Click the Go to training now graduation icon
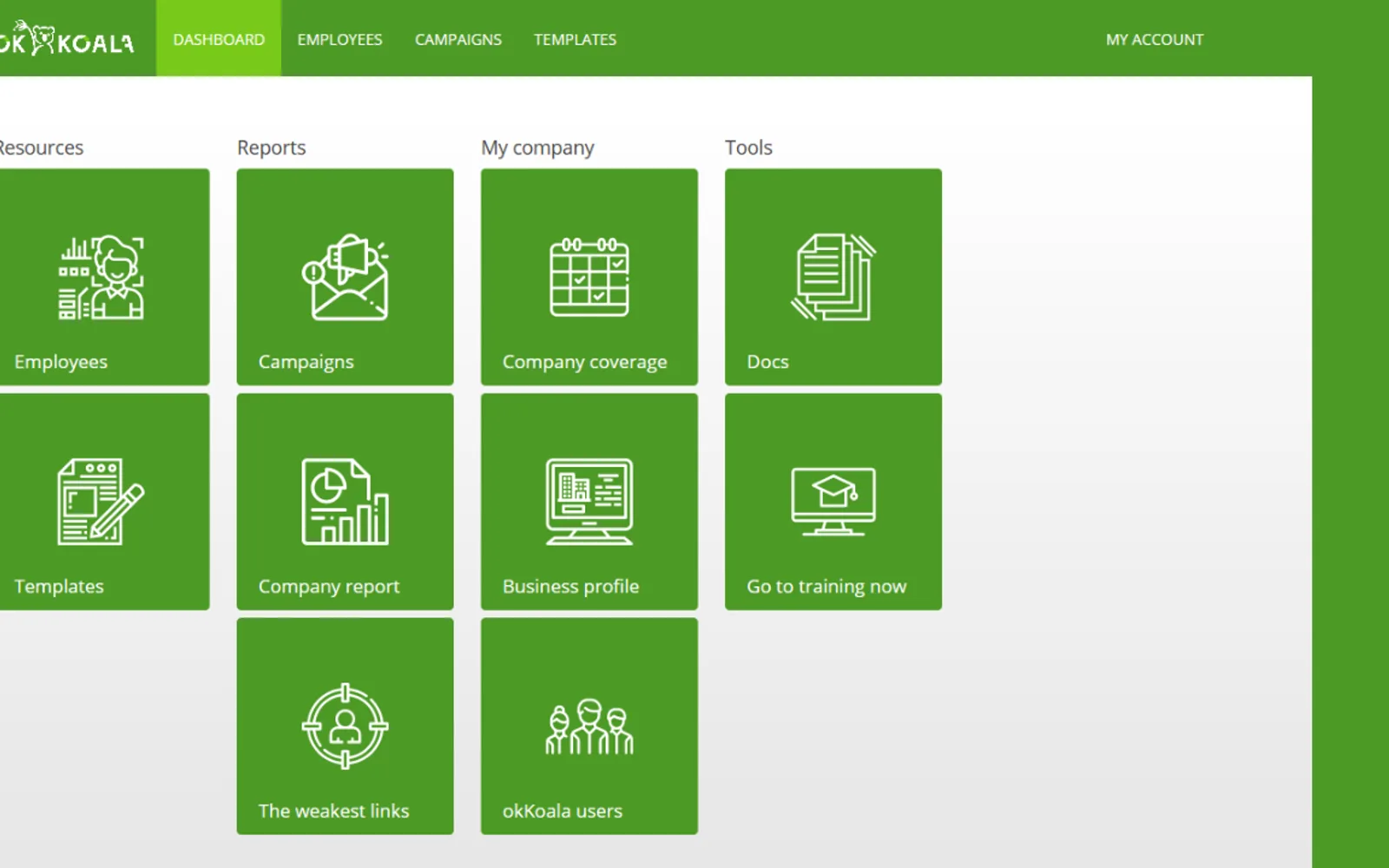The image size is (1389, 868). (x=833, y=502)
